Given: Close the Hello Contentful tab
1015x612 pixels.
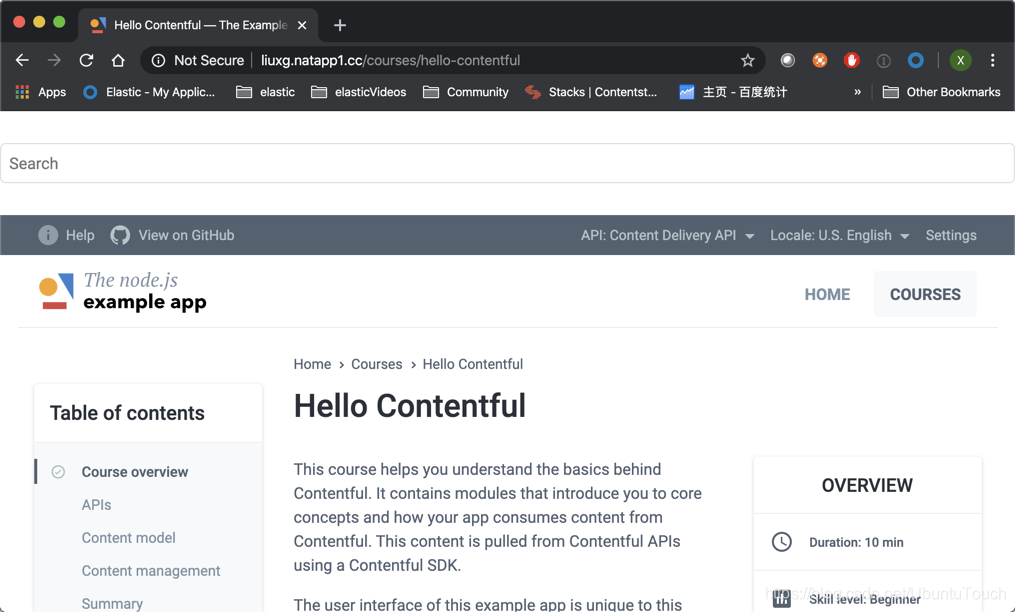Looking at the screenshot, I should point(302,25).
